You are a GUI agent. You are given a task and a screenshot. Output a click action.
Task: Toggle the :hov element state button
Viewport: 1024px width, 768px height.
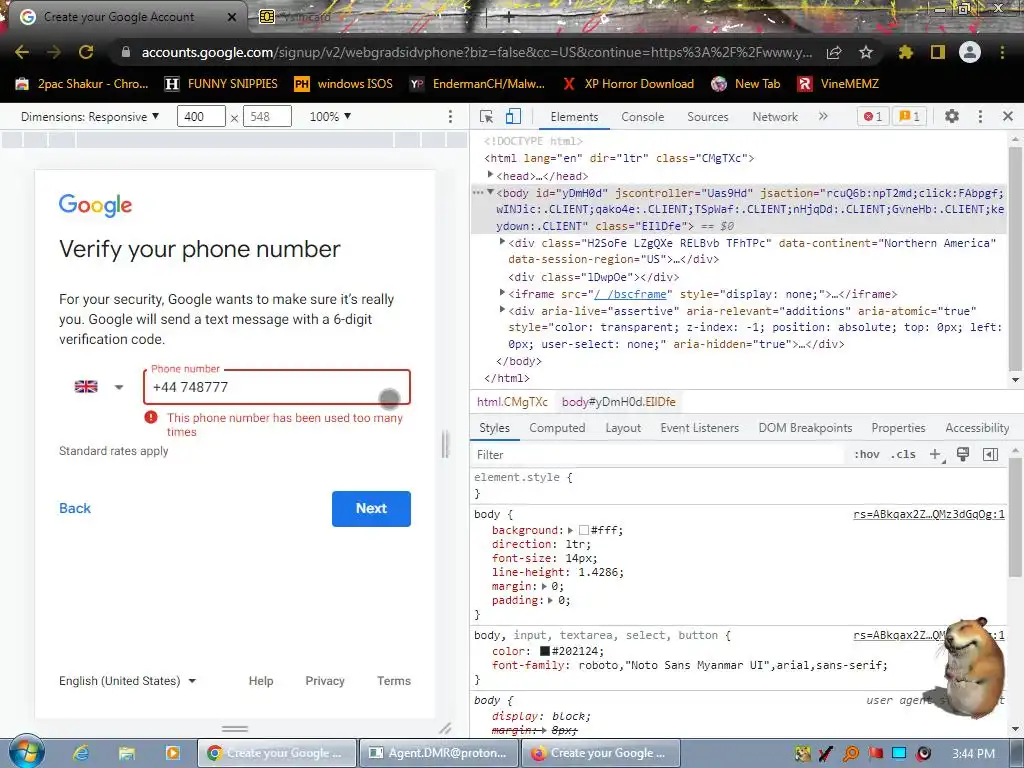click(x=867, y=455)
